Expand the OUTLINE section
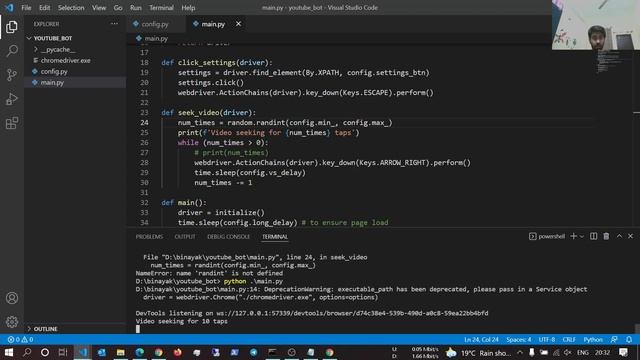This screenshot has width=640, height=360. (75, 329)
